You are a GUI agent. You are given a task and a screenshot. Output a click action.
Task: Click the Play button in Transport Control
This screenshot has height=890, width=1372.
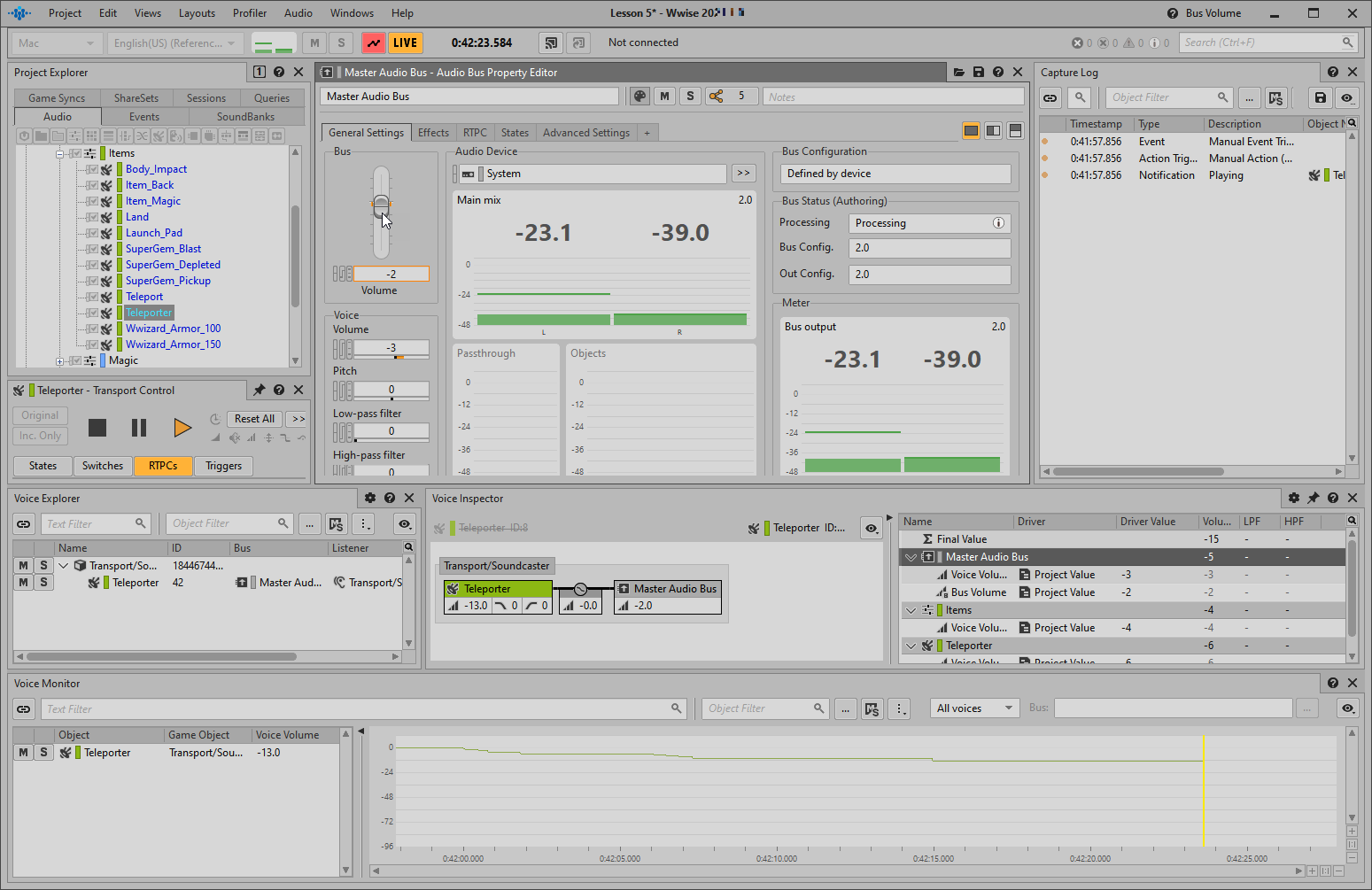click(182, 428)
